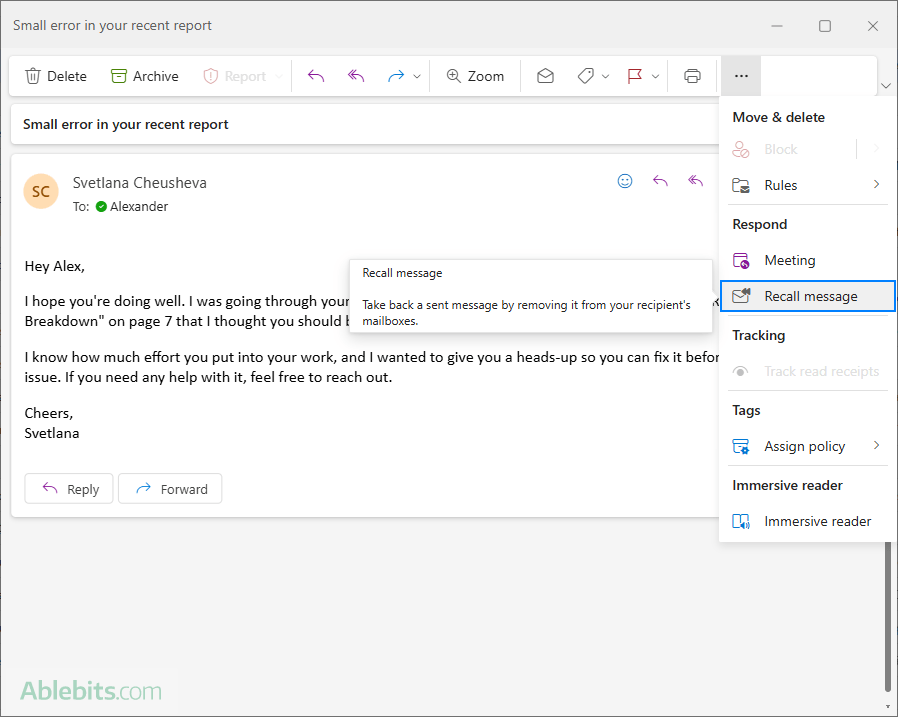Open the print dialog
This screenshot has height=717, width=898.
pos(692,75)
